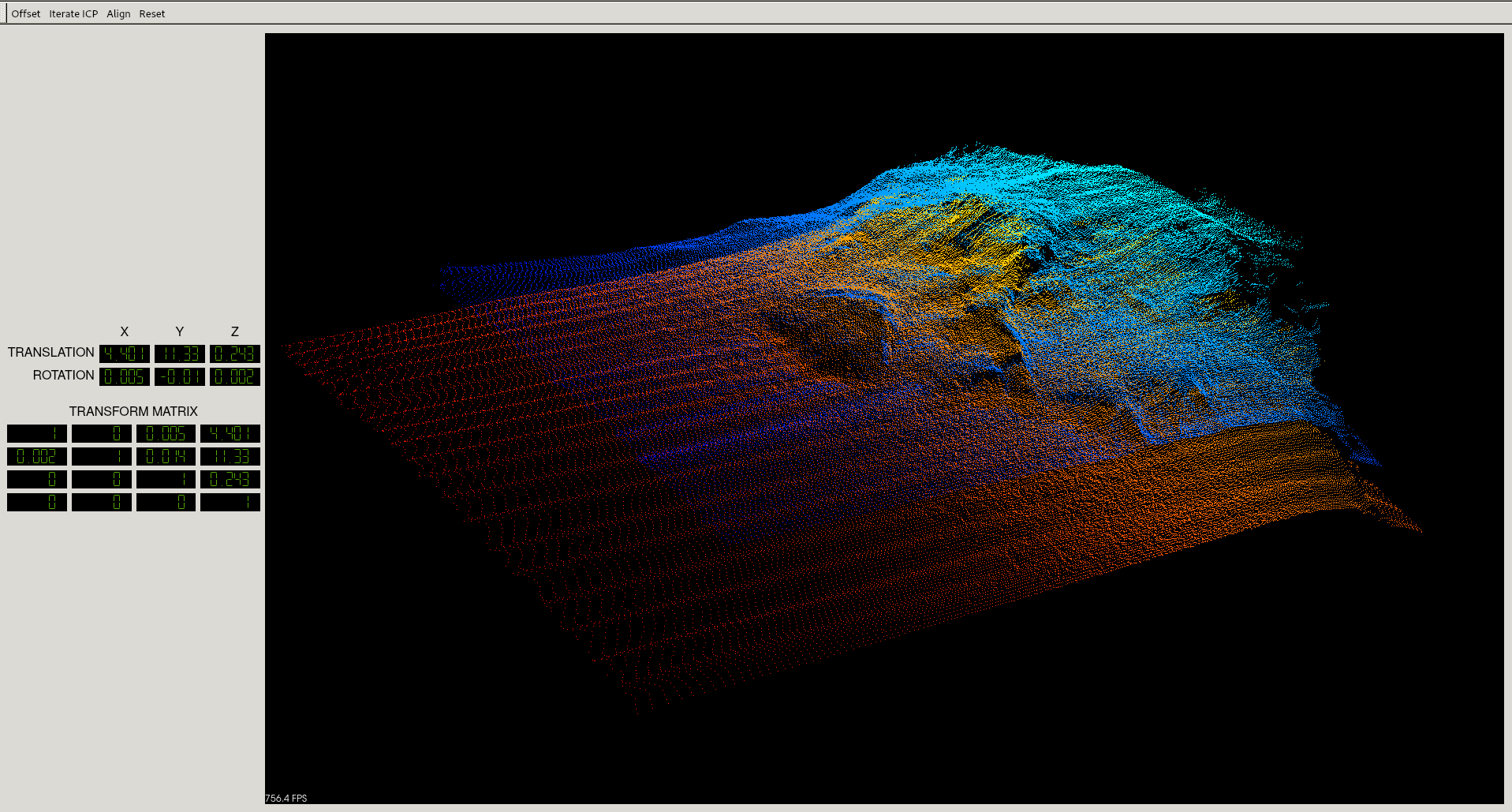The height and width of the screenshot is (812, 1512).
Task: Select the Align menu item
Action: [118, 13]
